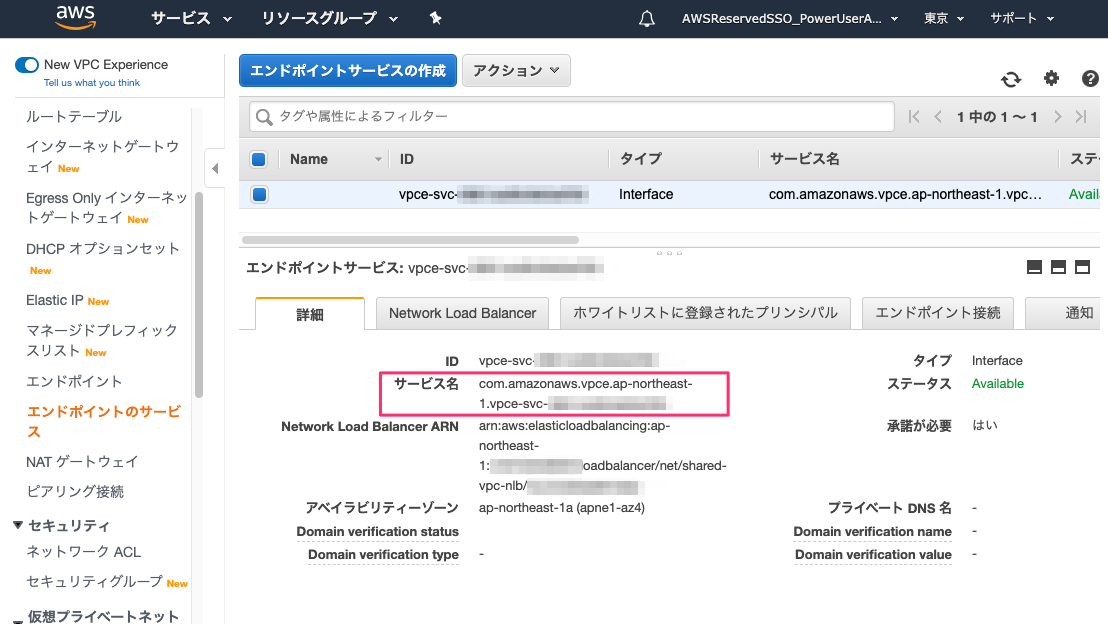Open エンドポイントのサービス in sidebar
Screen dimensions: 1108x629
[104, 421]
